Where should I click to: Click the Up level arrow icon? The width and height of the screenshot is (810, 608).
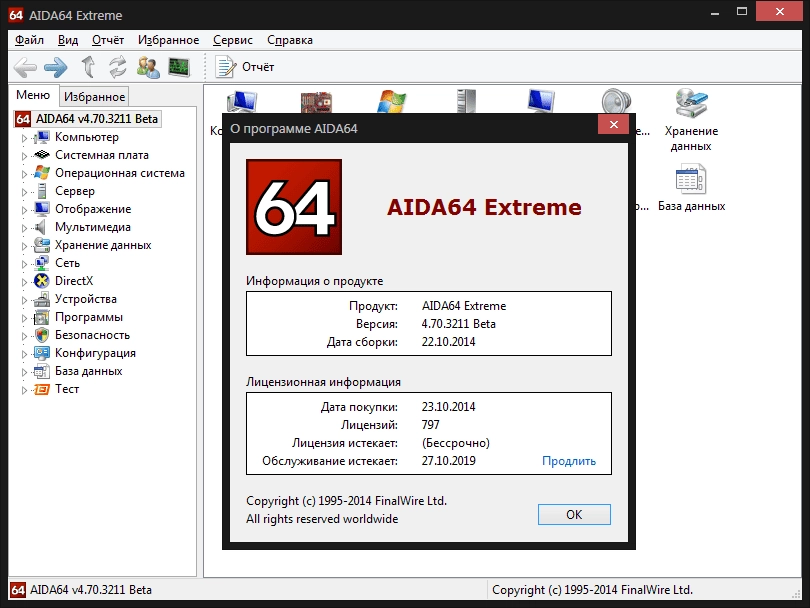click(x=88, y=67)
